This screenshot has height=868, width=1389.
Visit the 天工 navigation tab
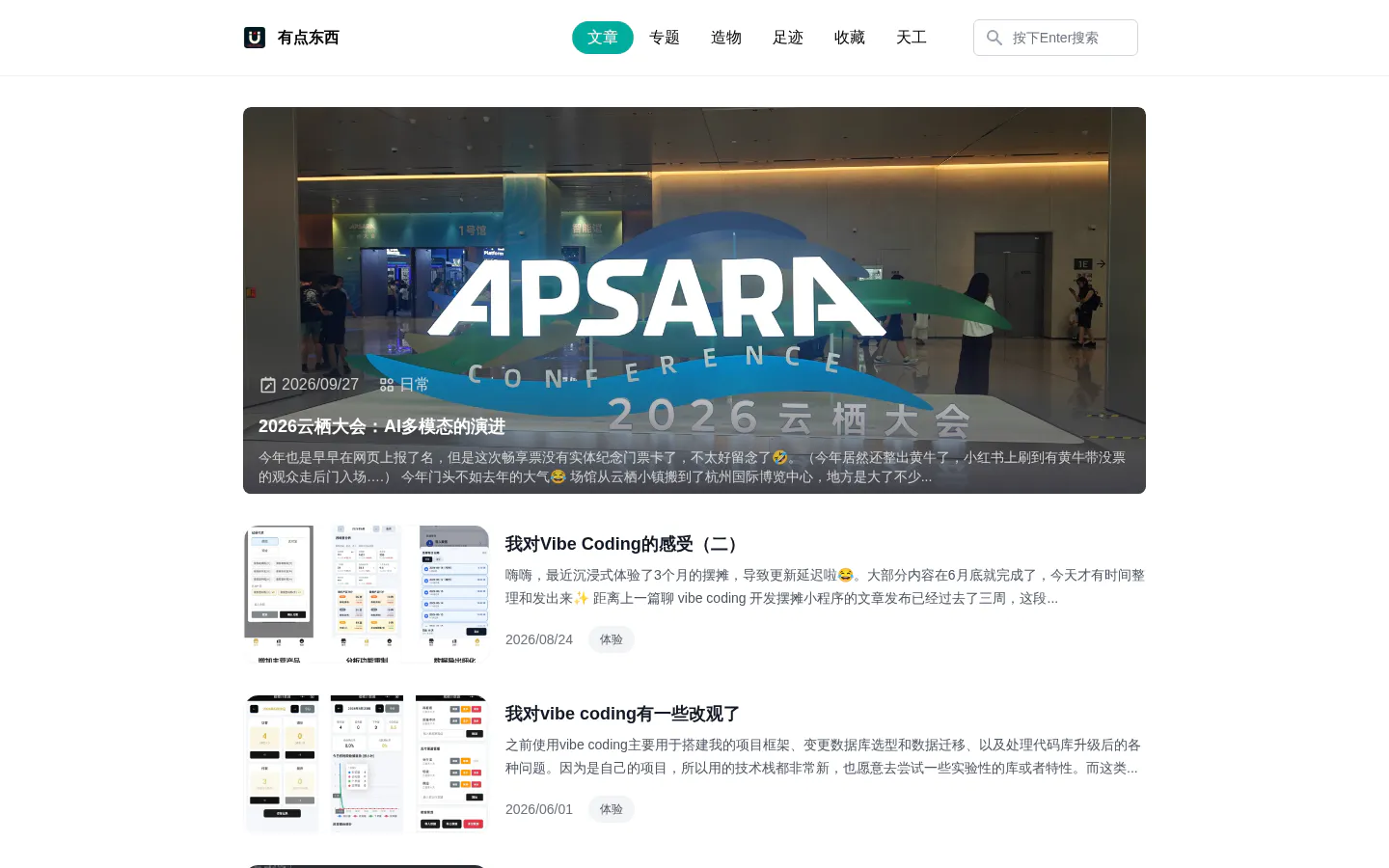912,38
